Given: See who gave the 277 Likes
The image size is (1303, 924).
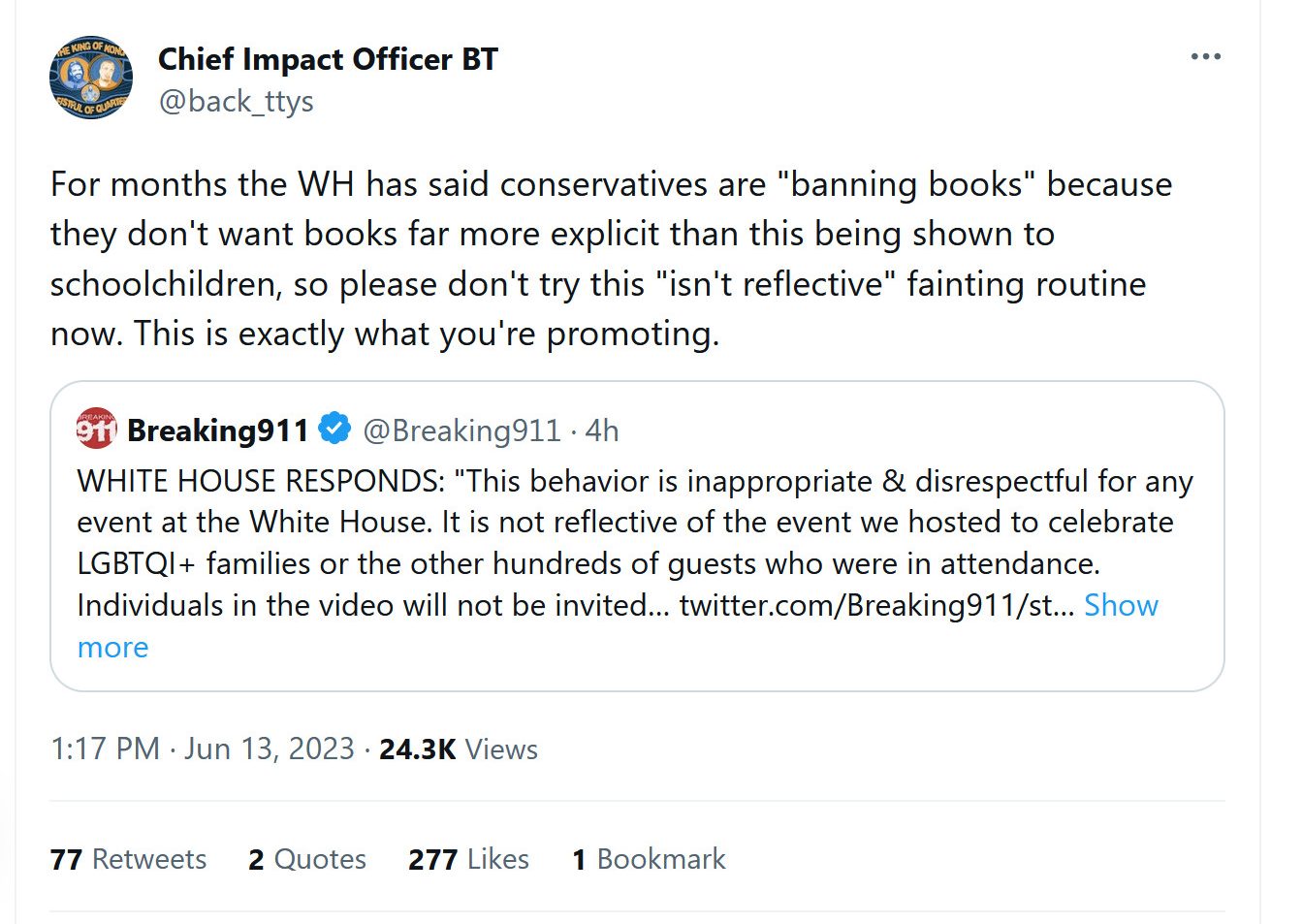Looking at the screenshot, I should coord(468,859).
